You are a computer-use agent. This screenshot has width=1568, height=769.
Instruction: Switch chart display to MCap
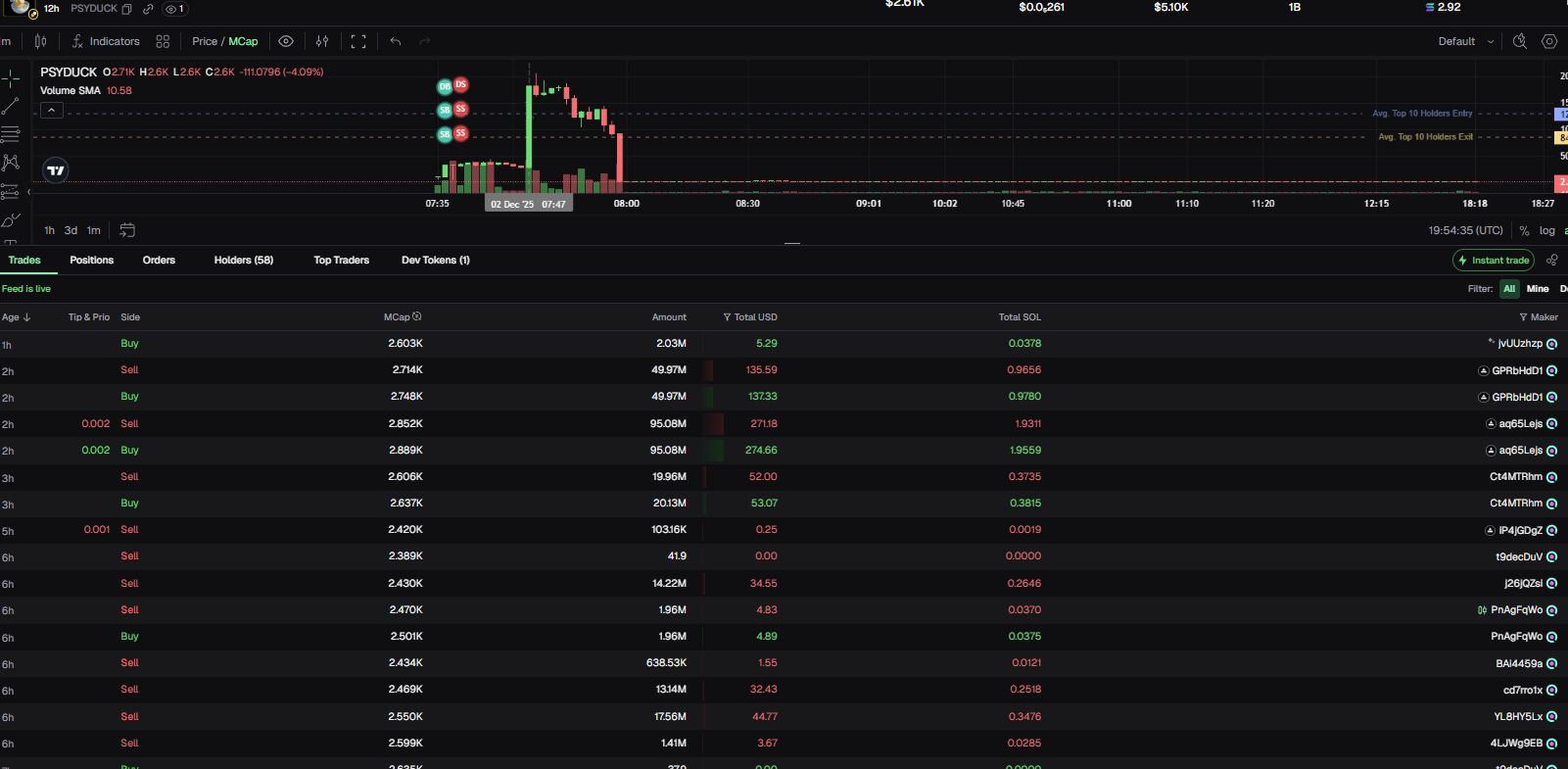(244, 41)
